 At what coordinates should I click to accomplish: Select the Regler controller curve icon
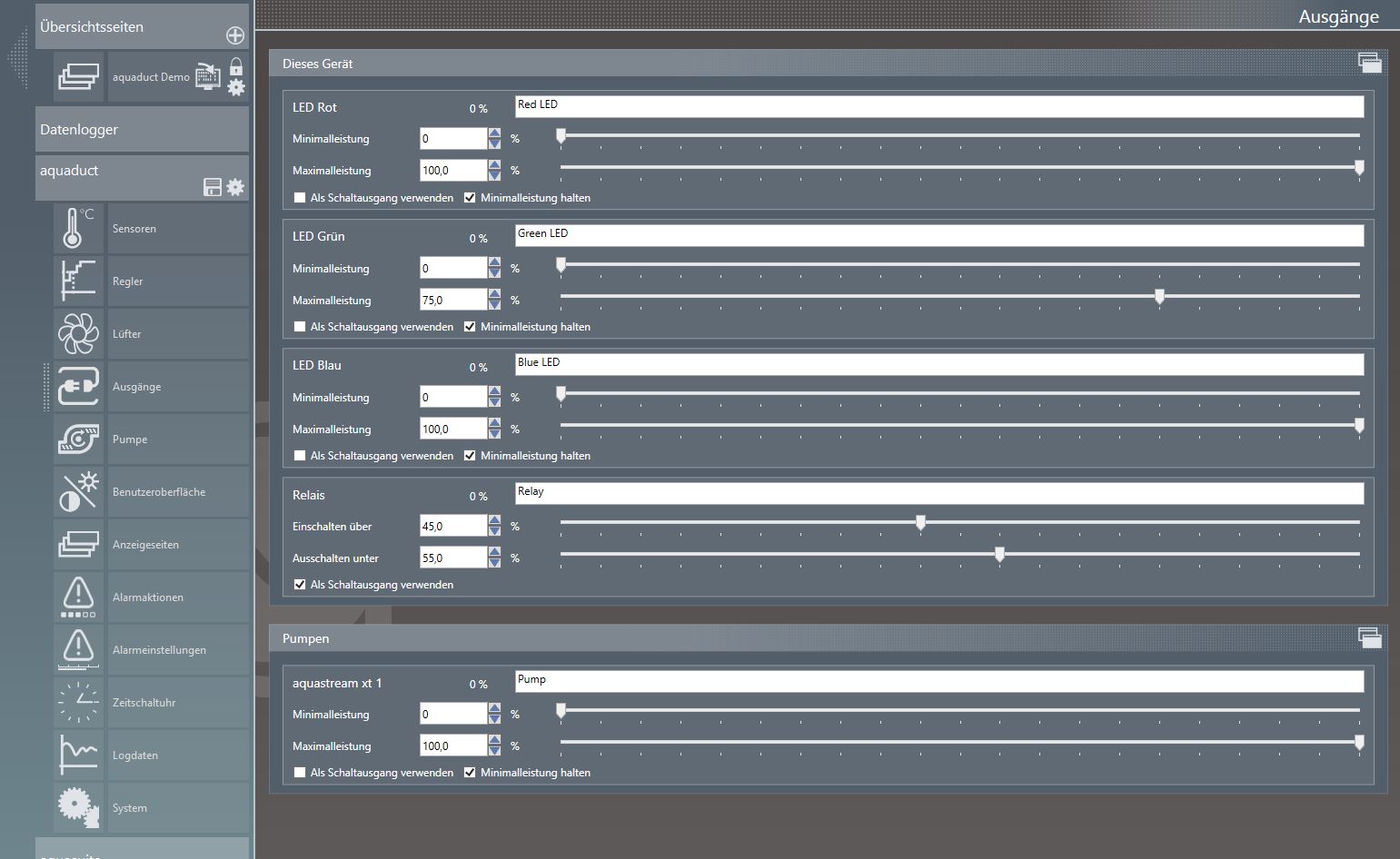tap(78, 281)
